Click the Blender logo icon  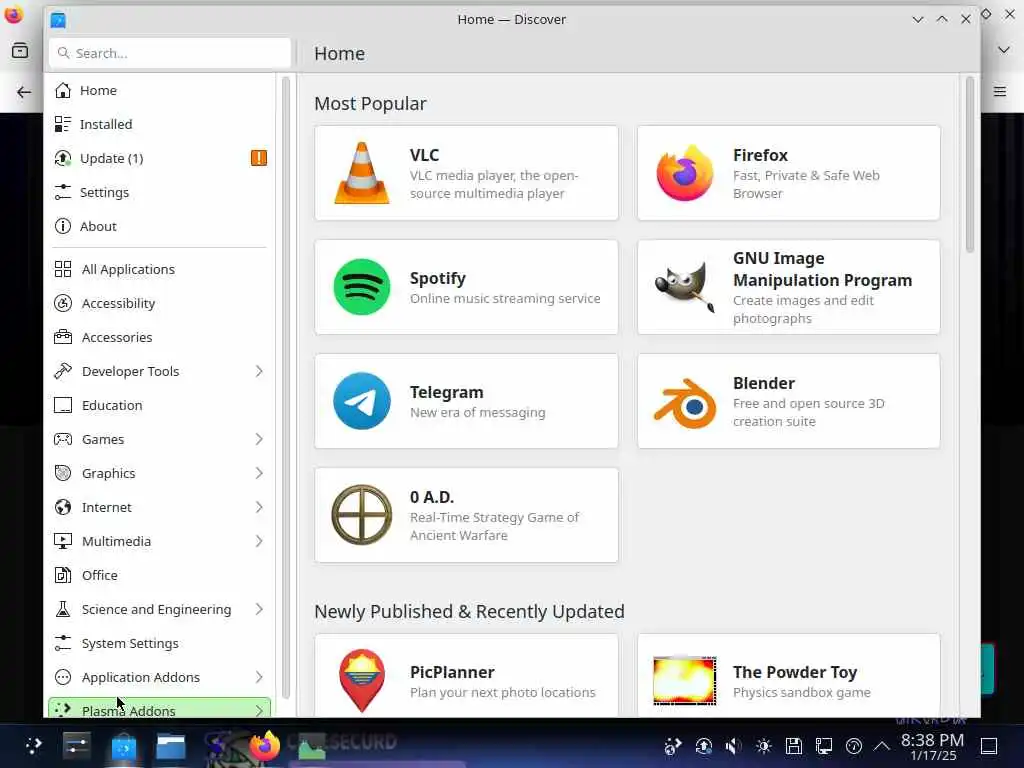click(684, 403)
